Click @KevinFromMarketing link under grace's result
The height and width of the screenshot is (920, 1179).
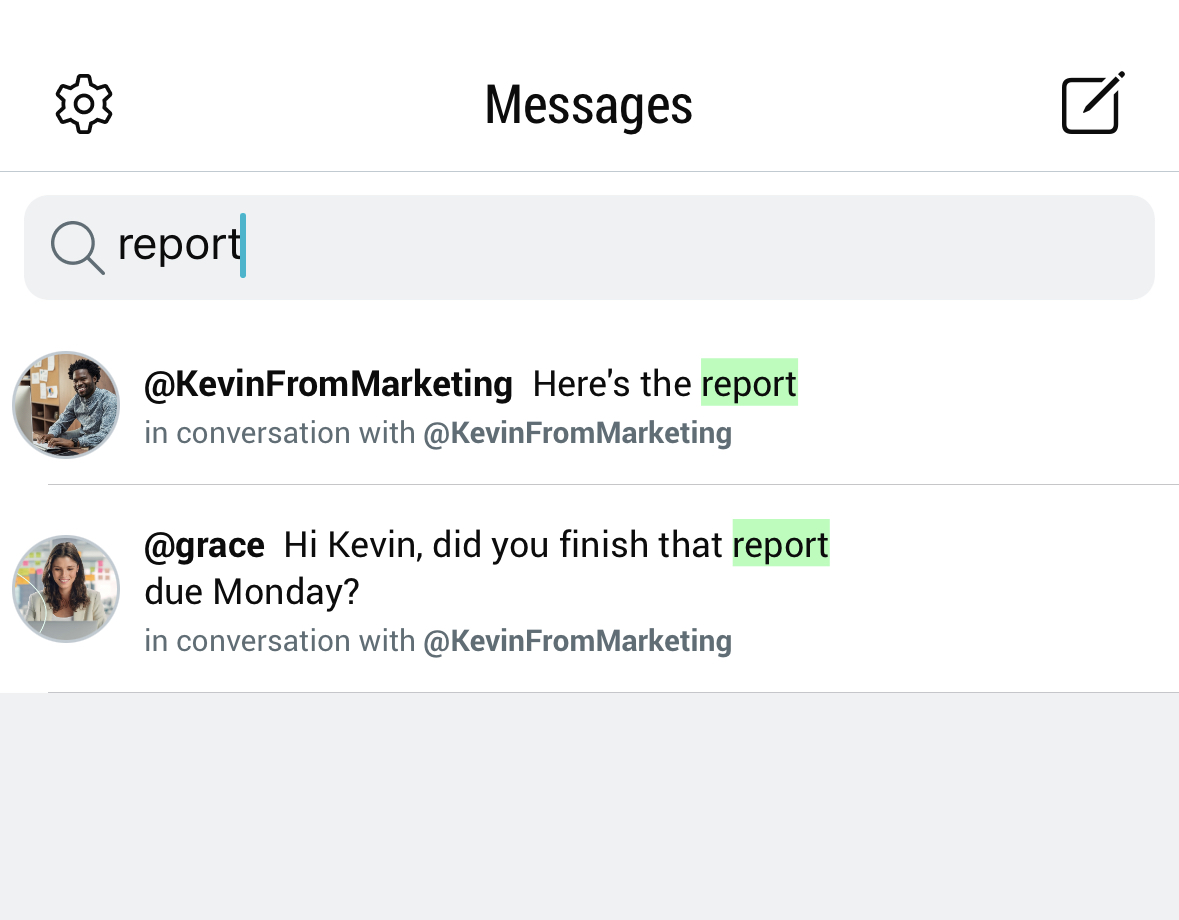point(577,642)
